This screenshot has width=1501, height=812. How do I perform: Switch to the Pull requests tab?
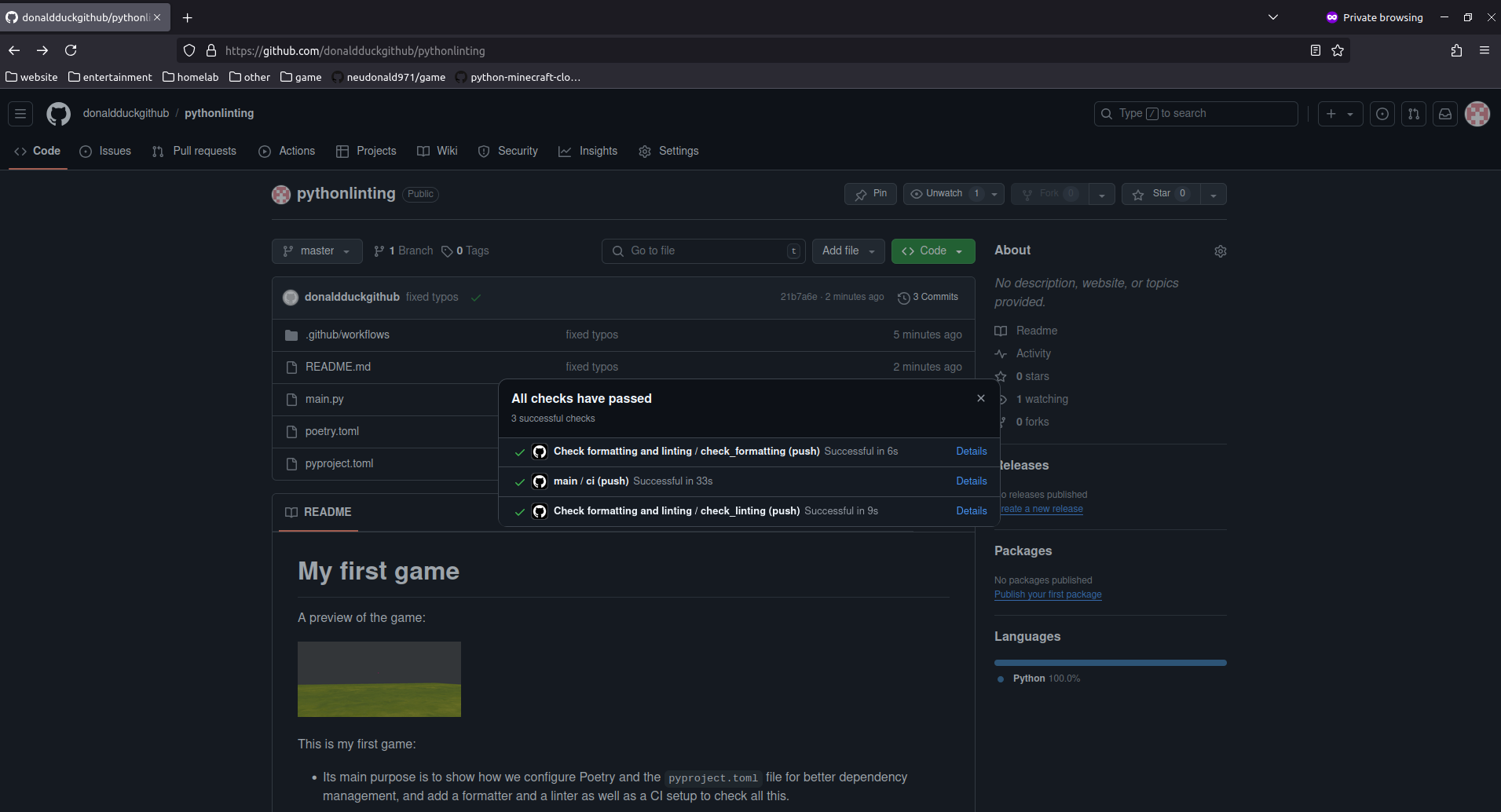[194, 151]
